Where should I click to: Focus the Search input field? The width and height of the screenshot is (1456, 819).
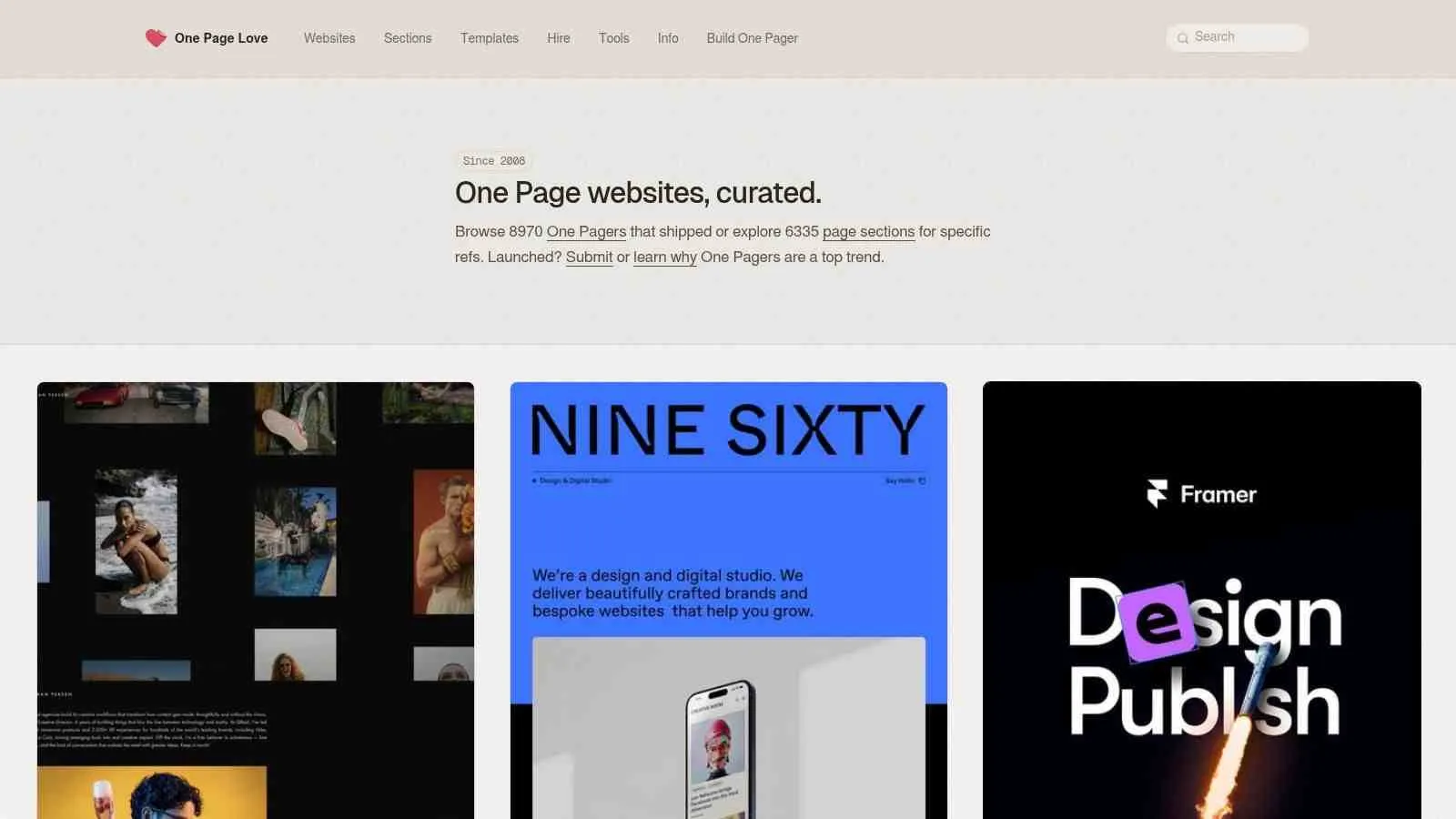pyautogui.click(x=1238, y=37)
